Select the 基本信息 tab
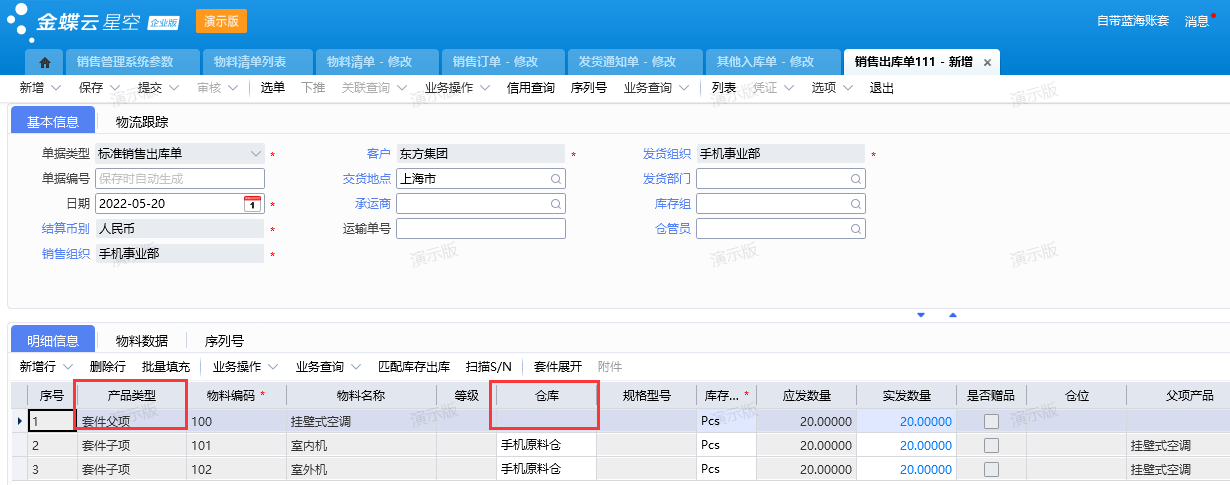This screenshot has height=485, width=1230. click(53, 121)
